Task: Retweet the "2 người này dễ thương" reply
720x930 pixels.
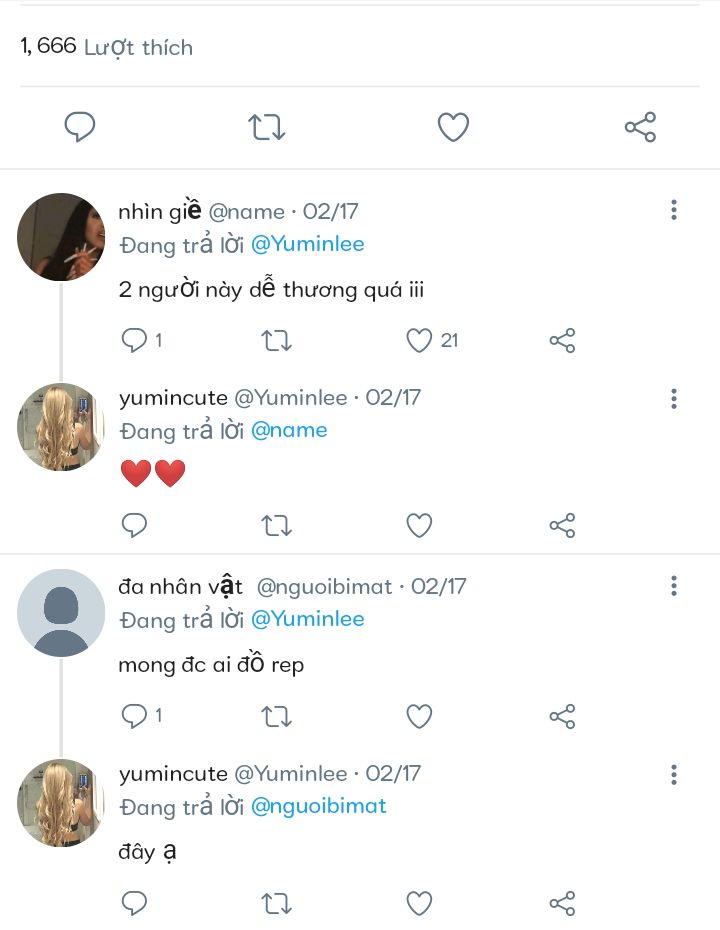Action: coord(277,340)
